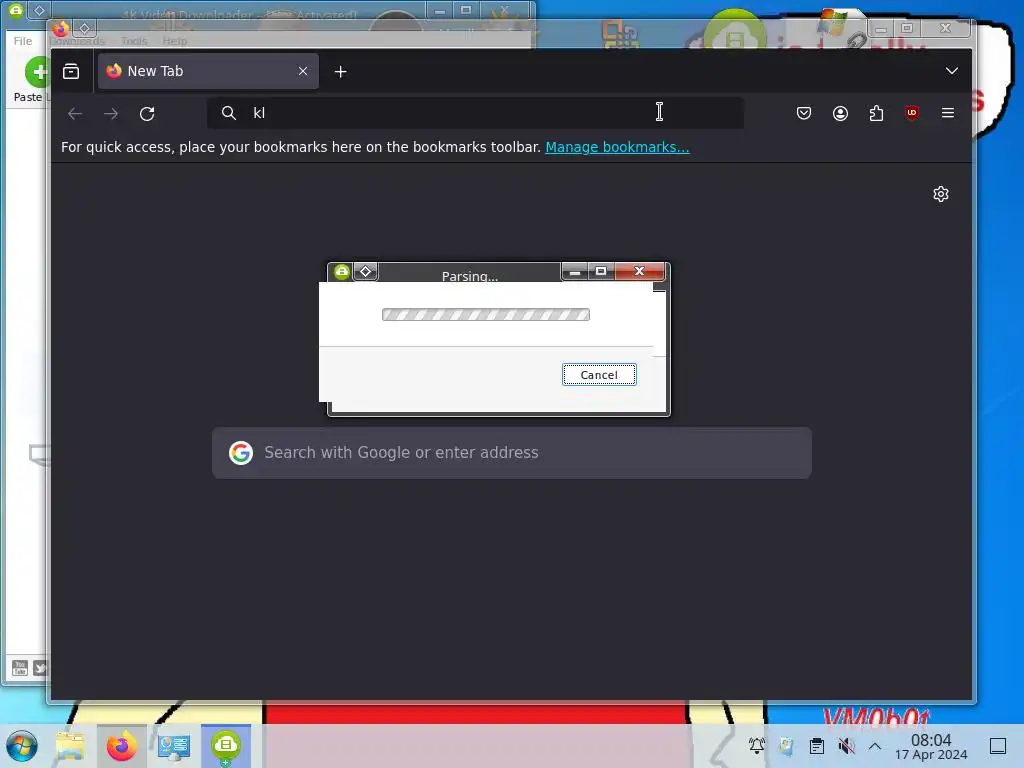The width and height of the screenshot is (1024, 768).
Task: Open Firefox application hamburger menu
Action: pyautogui.click(x=948, y=113)
